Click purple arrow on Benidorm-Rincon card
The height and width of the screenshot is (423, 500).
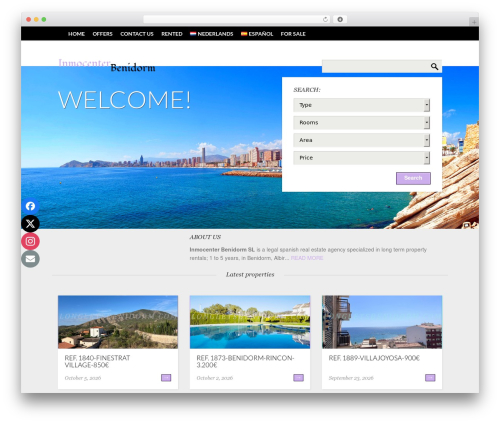click(x=298, y=378)
